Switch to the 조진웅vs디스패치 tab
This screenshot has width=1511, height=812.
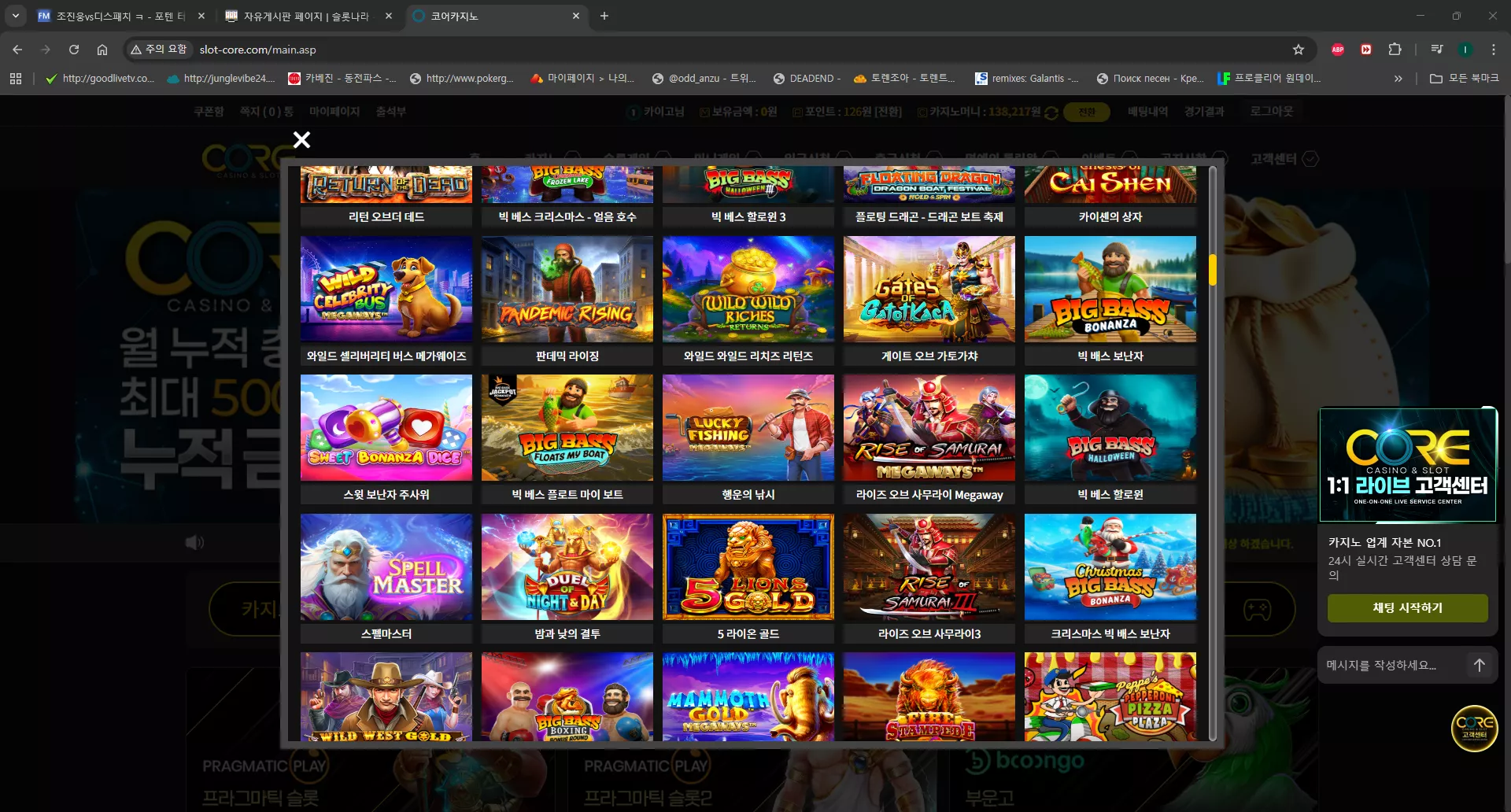pos(120,16)
